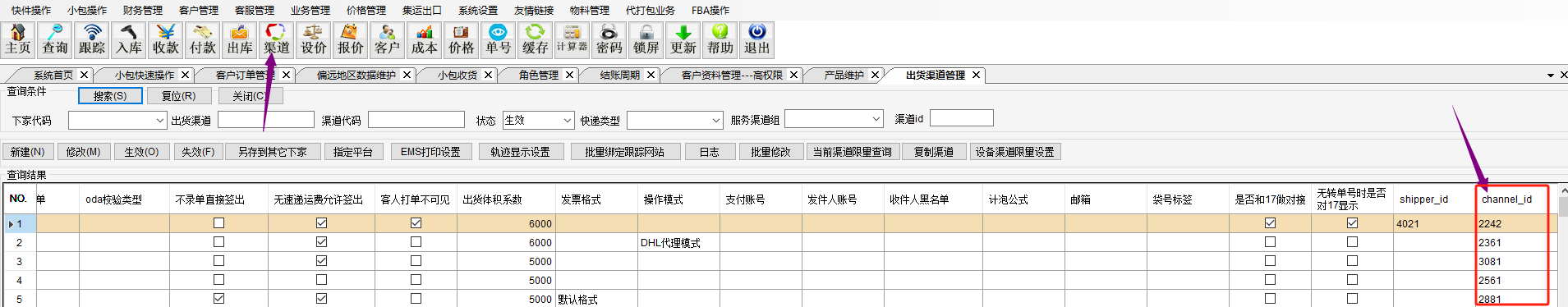Viewport: 1568px width, 307px height.
Task: Open the 主页 home toolbar icon
Action: pyautogui.click(x=18, y=39)
